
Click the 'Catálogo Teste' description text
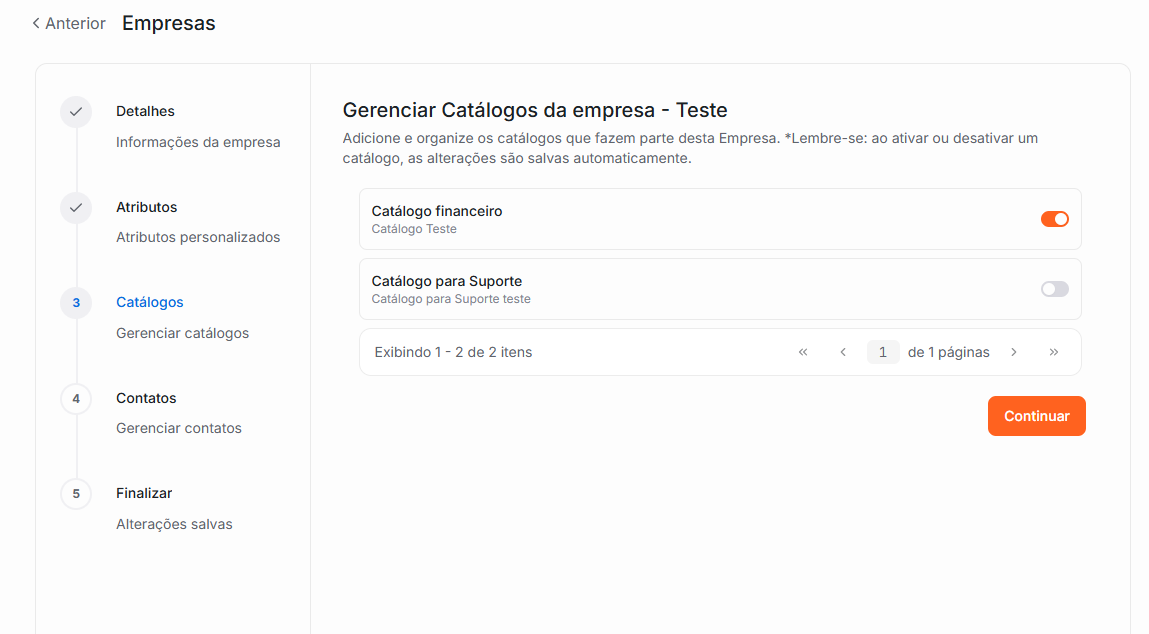coord(414,229)
